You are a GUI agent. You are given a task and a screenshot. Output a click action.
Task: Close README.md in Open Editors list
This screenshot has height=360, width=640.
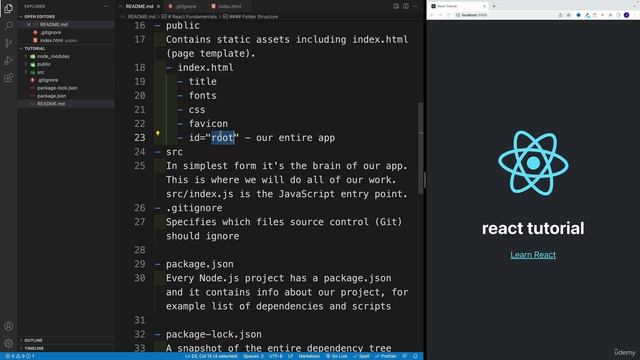point(29,24)
